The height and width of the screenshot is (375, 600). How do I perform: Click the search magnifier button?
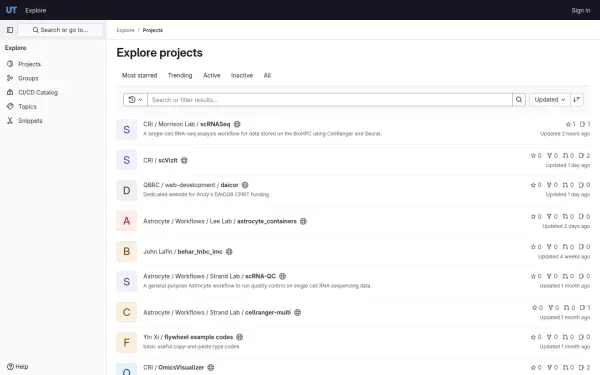pos(519,99)
